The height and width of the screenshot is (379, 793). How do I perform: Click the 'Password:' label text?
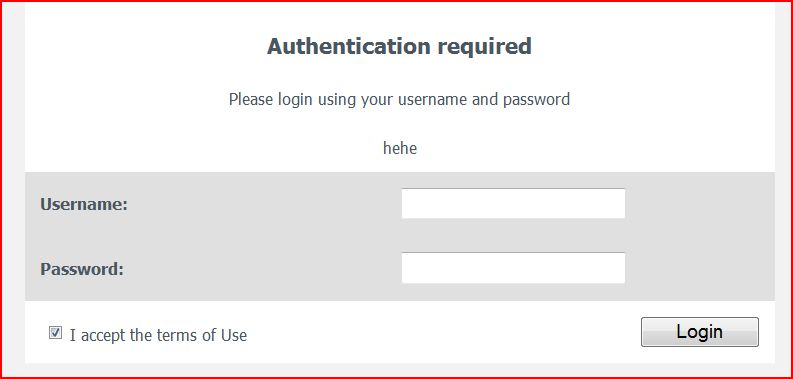tap(82, 269)
